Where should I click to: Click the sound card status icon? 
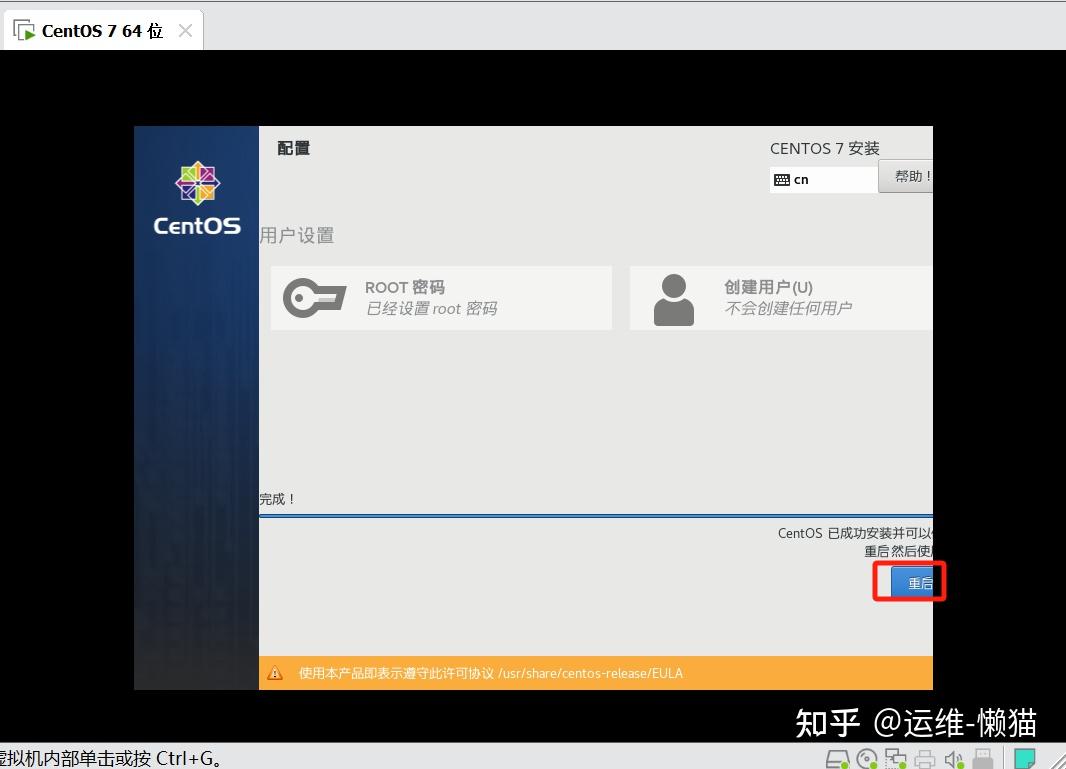[951, 759]
